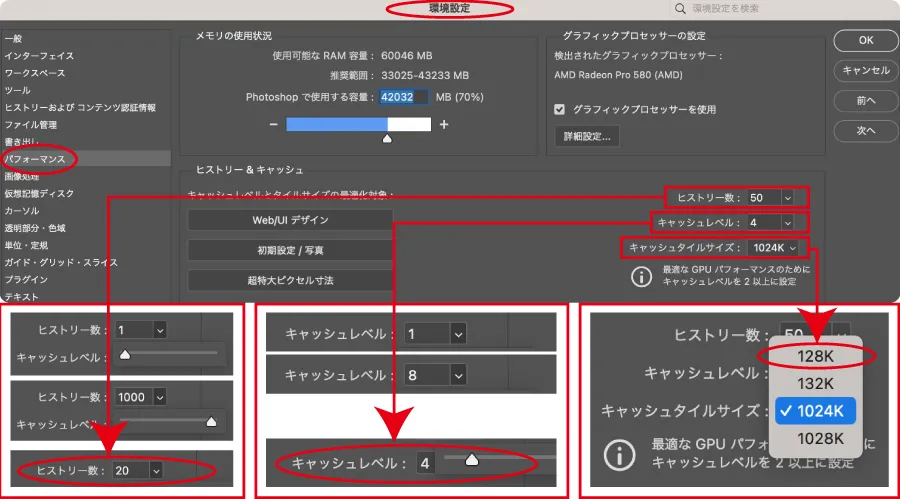
Task: Select the プラグイン category in sidebar
Action: [x=26, y=280]
